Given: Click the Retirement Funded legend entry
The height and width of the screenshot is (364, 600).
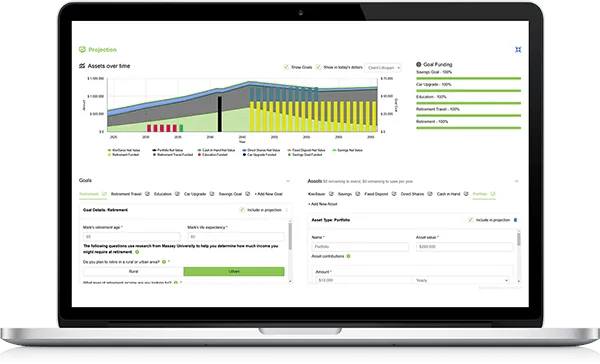Looking at the screenshot, I should pos(123,155).
